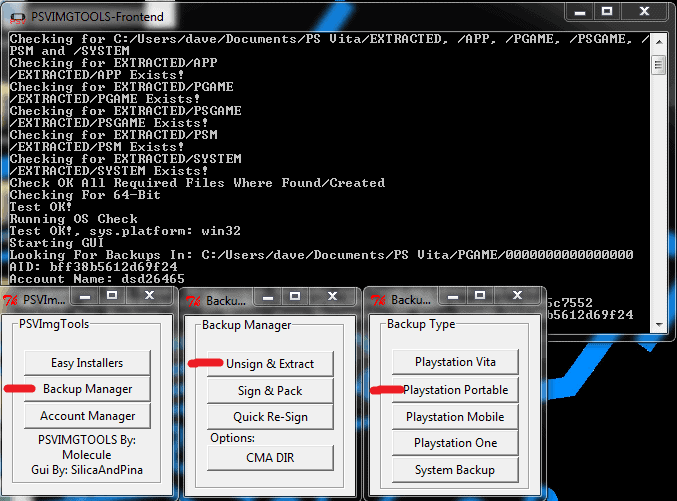Screen dimensions: 677x501
Task: Click the 'Checking for EXTRACTED/PSGAME' console line
Action: [x=125, y=111]
